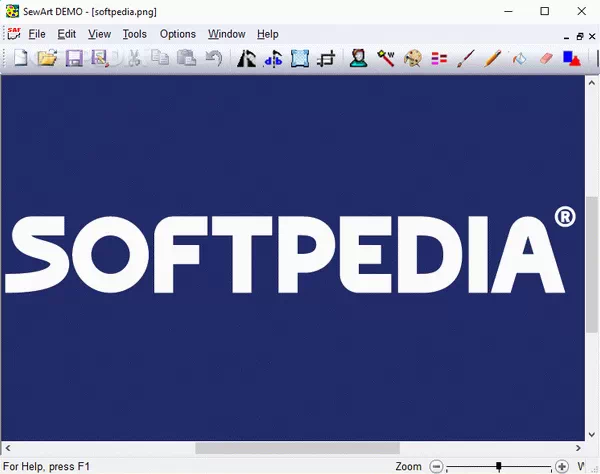Click the vertical scrollbar thumb
Screen dimensions: 600x474
592,265
